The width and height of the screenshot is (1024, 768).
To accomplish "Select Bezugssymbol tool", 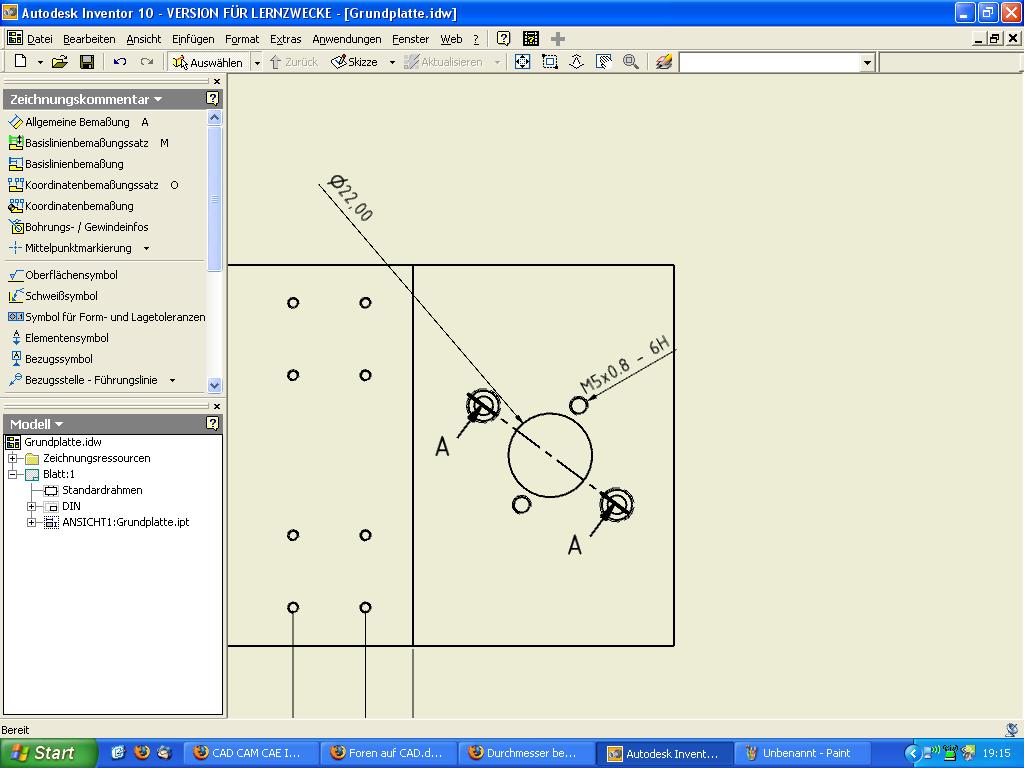I will click(x=50, y=359).
